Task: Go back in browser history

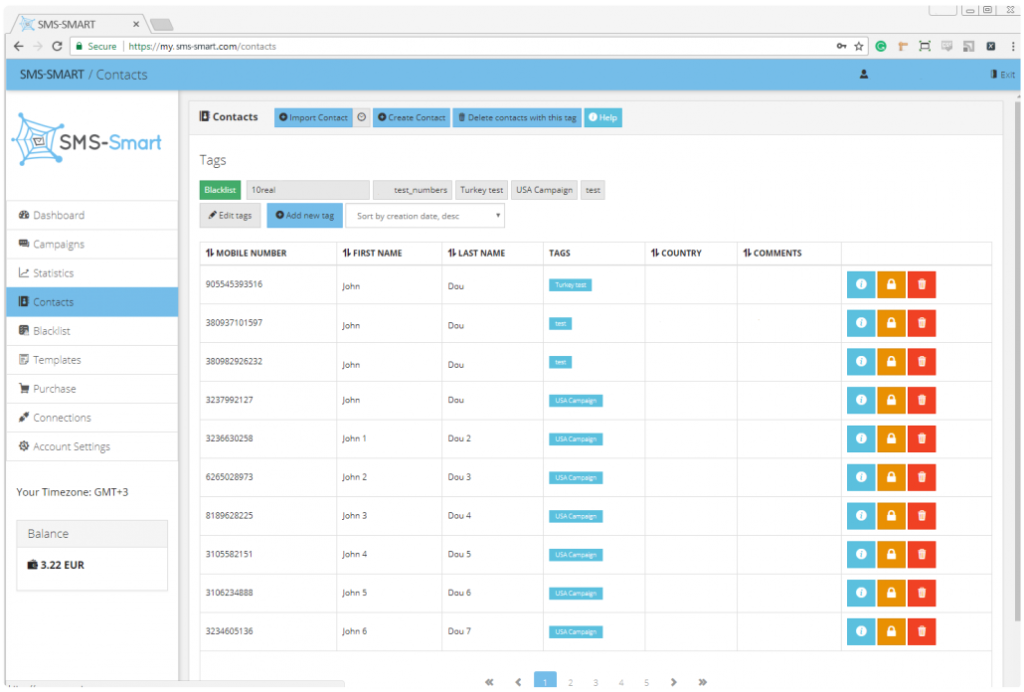Action: 18,46
